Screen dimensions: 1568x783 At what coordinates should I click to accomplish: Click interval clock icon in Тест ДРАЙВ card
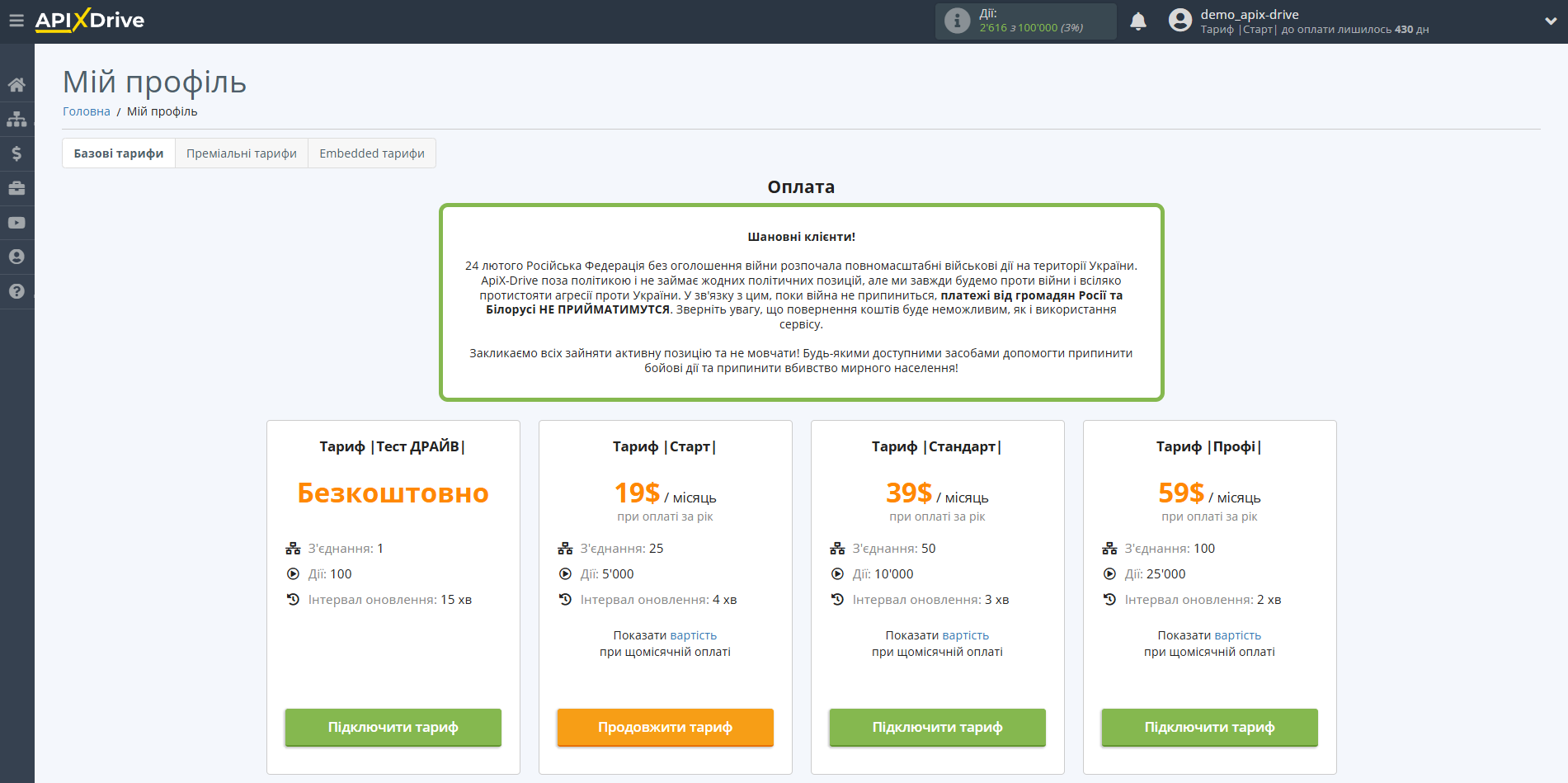coord(293,600)
